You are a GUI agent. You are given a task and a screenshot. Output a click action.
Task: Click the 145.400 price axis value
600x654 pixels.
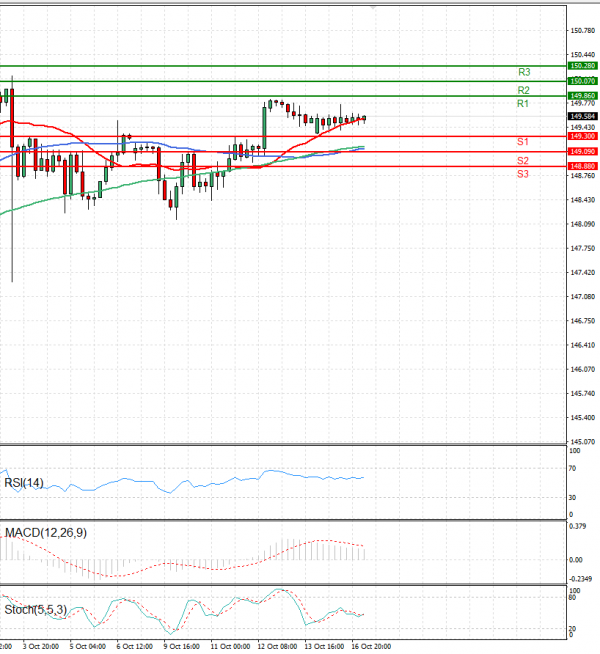click(x=582, y=418)
